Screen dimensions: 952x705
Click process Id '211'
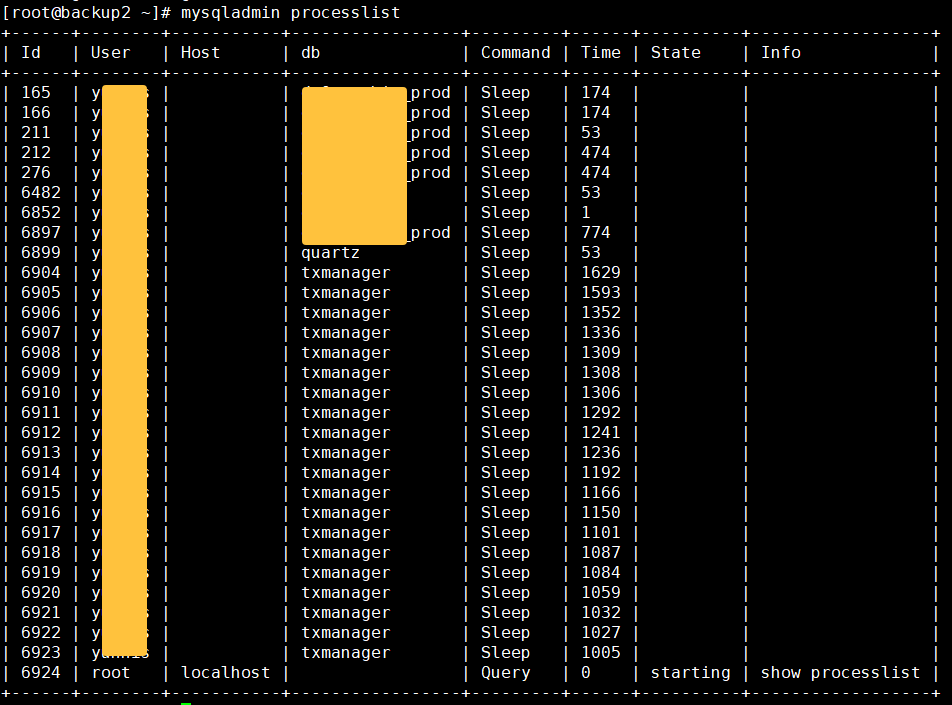point(36,132)
